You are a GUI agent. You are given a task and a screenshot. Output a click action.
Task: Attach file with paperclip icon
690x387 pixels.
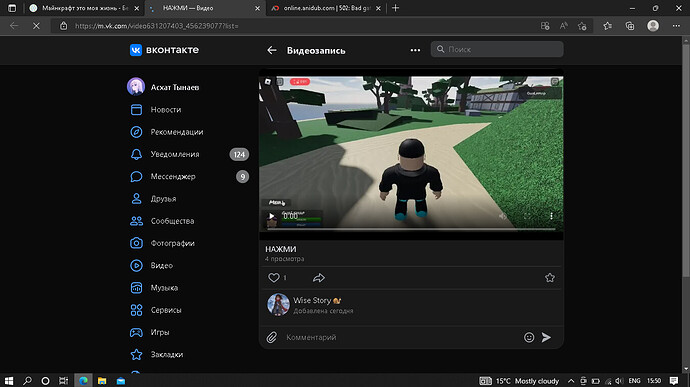click(272, 337)
